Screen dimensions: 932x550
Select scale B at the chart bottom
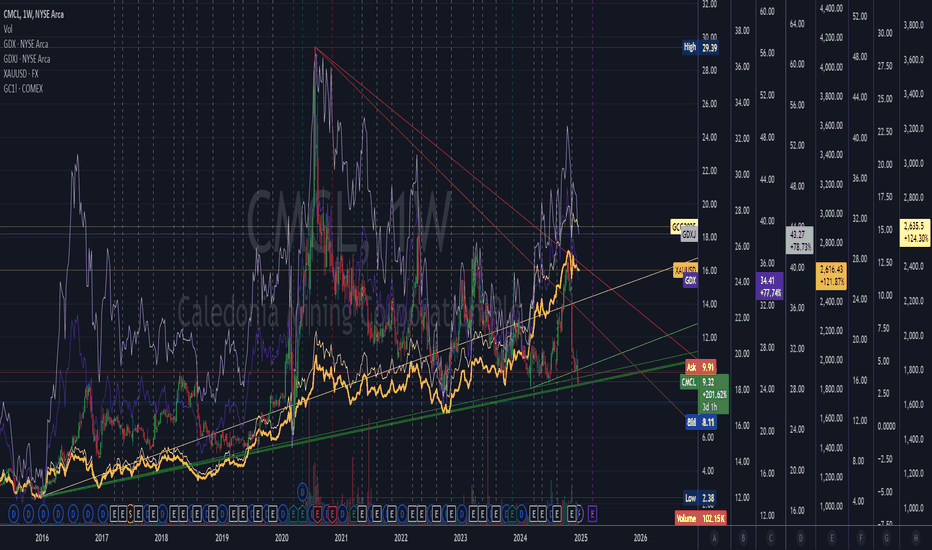743,538
